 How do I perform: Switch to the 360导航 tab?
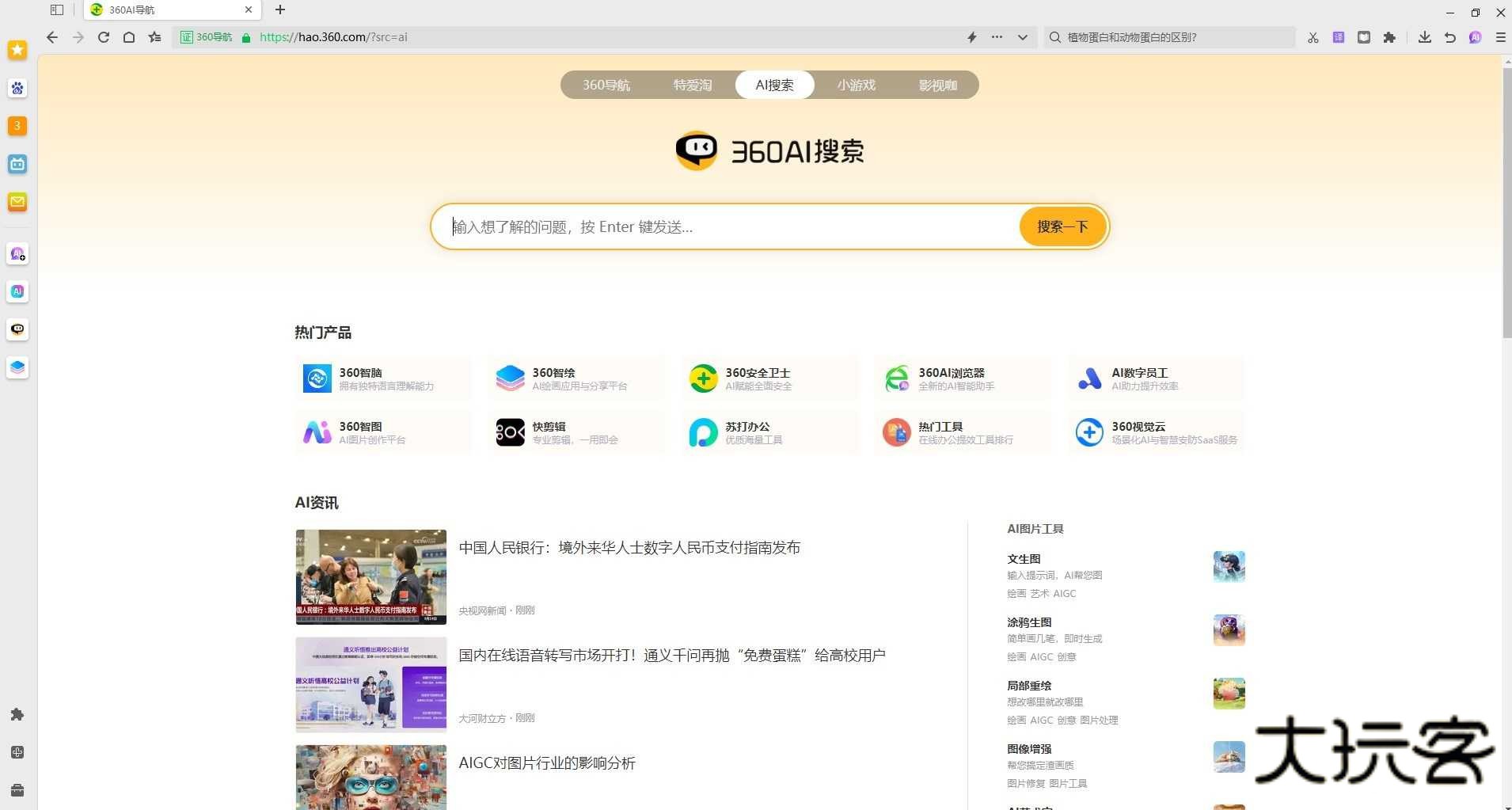[606, 85]
